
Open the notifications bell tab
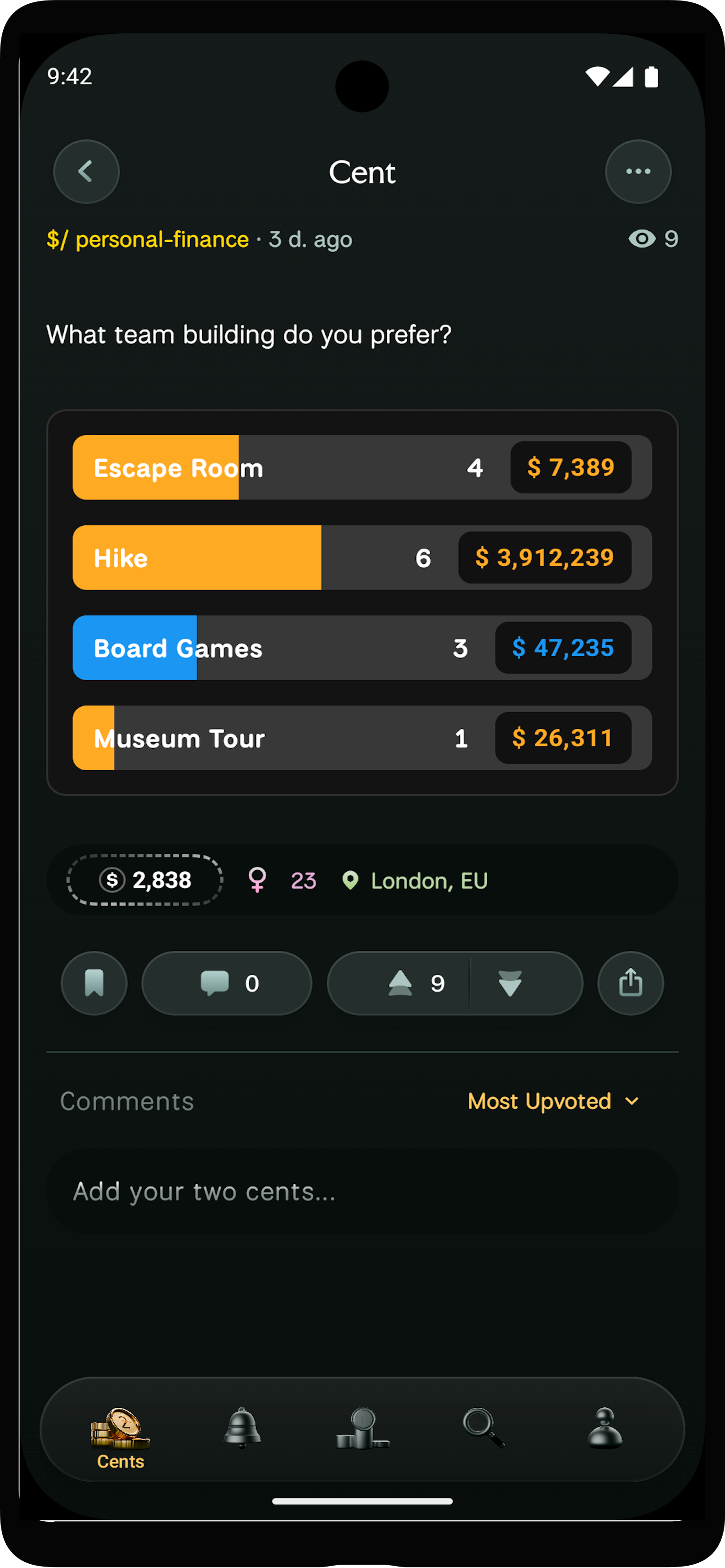click(242, 1427)
